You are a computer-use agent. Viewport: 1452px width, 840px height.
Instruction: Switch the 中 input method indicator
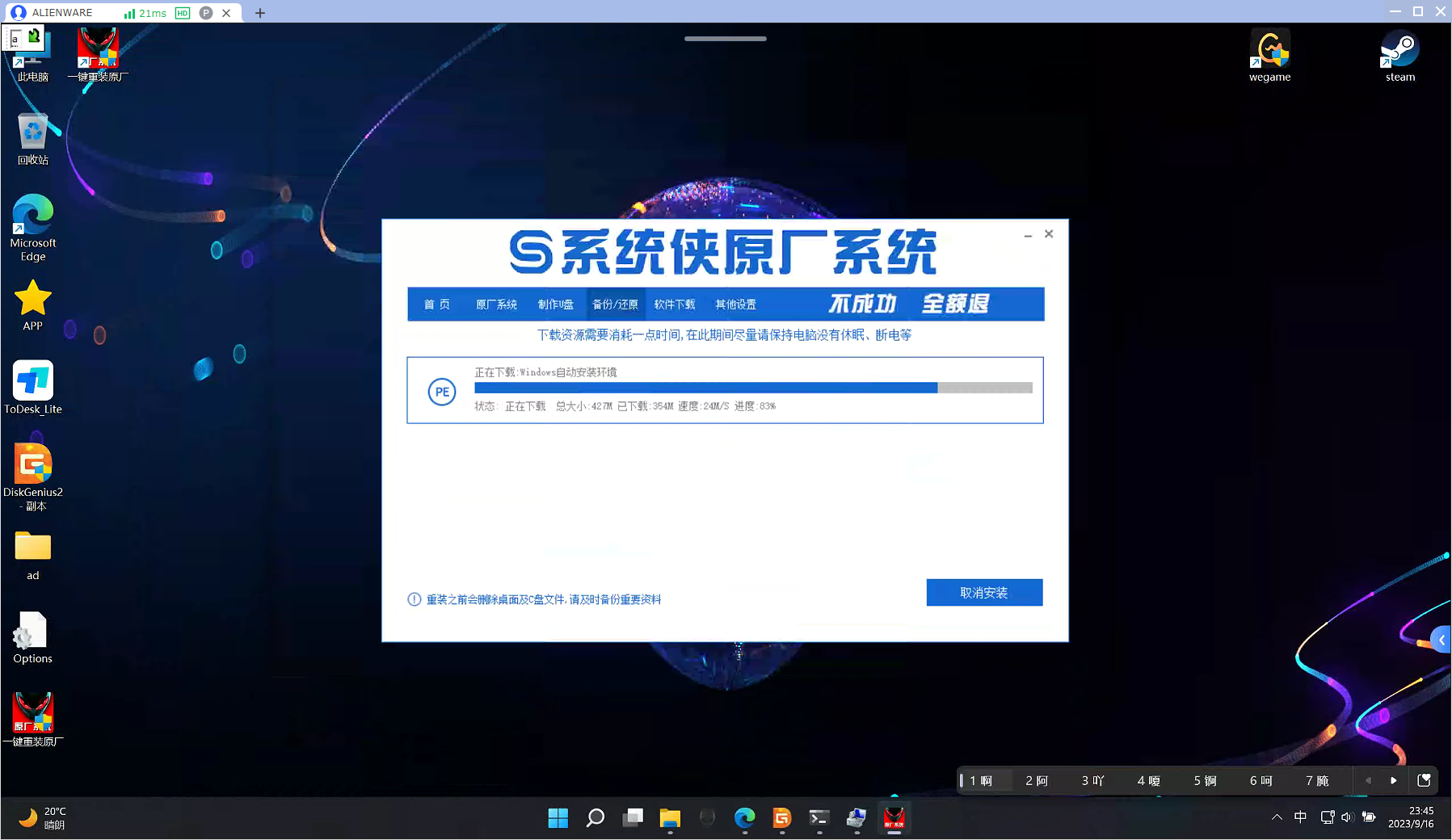pyautogui.click(x=1300, y=817)
